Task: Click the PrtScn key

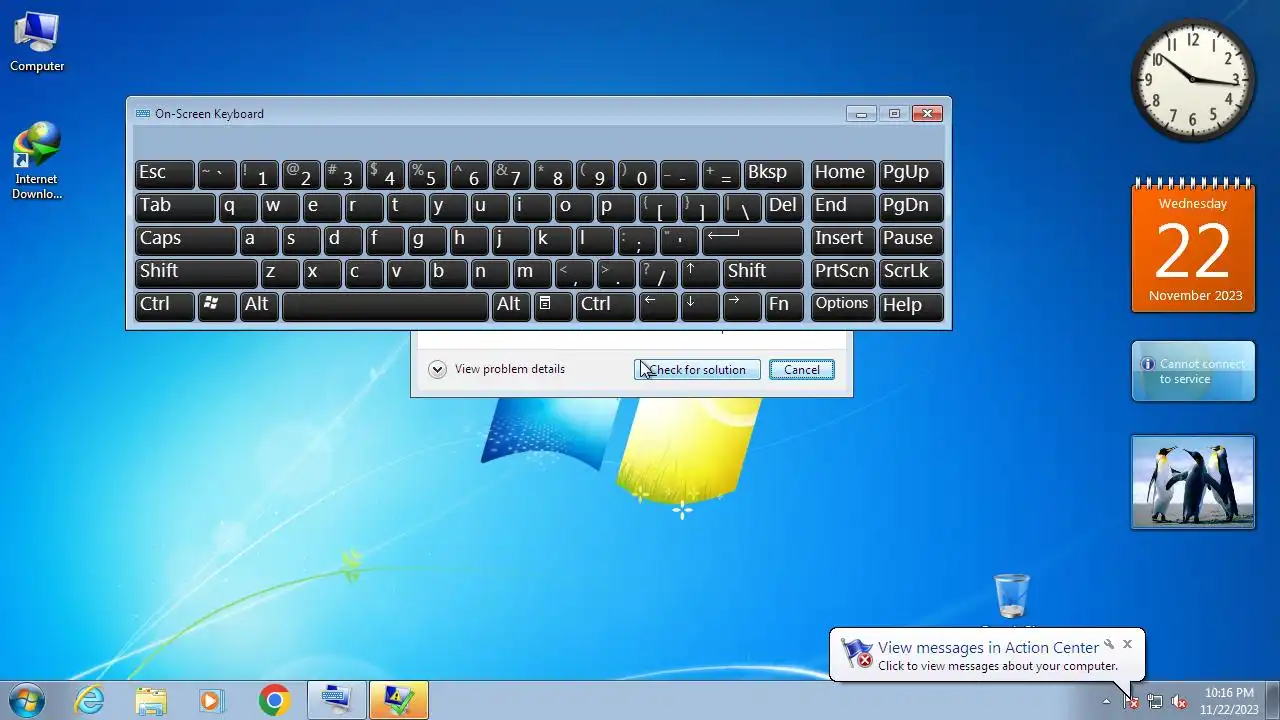Action: [x=842, y=272]
